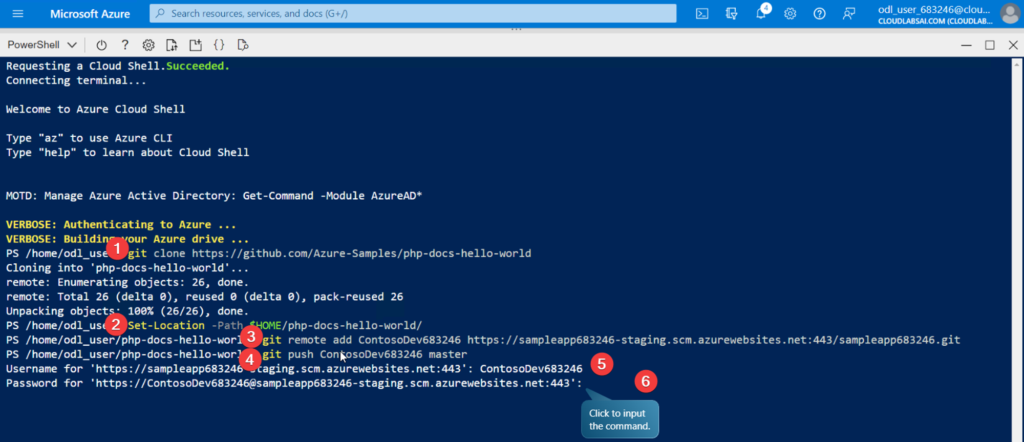The height and width of the screenshot is (442, 1024).
Task: Click the pane divider ellipsis handle
Action: pyautogui.click(x=516, y=29)
